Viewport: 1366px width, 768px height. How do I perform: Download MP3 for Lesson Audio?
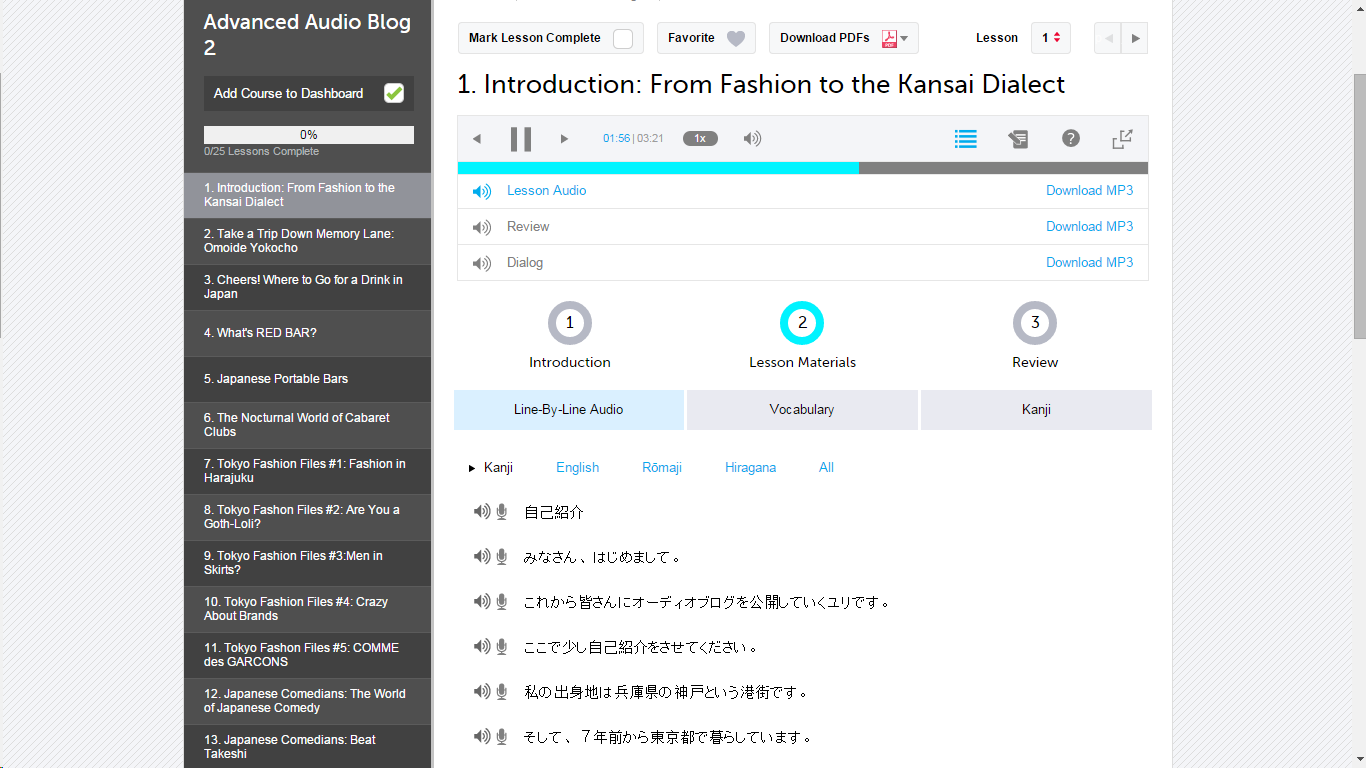click(1089, 190)
